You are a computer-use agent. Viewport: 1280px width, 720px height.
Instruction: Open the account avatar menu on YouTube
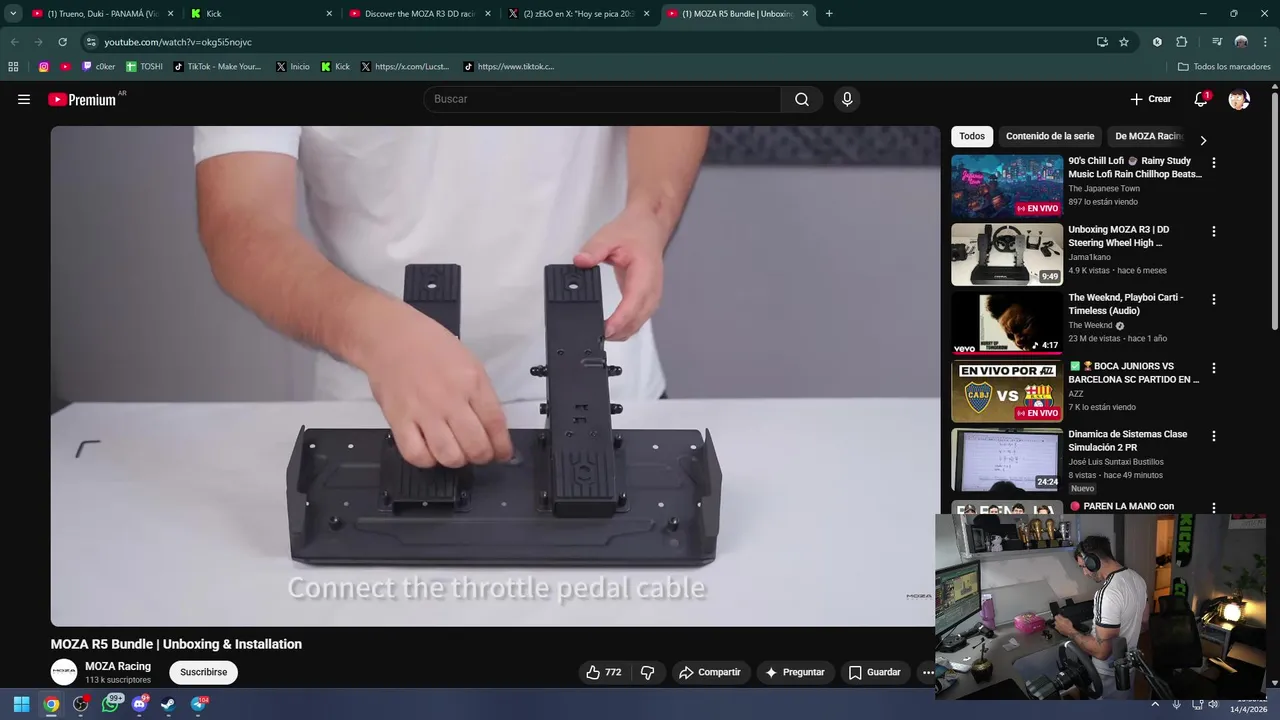click(x=1239, y=99)
